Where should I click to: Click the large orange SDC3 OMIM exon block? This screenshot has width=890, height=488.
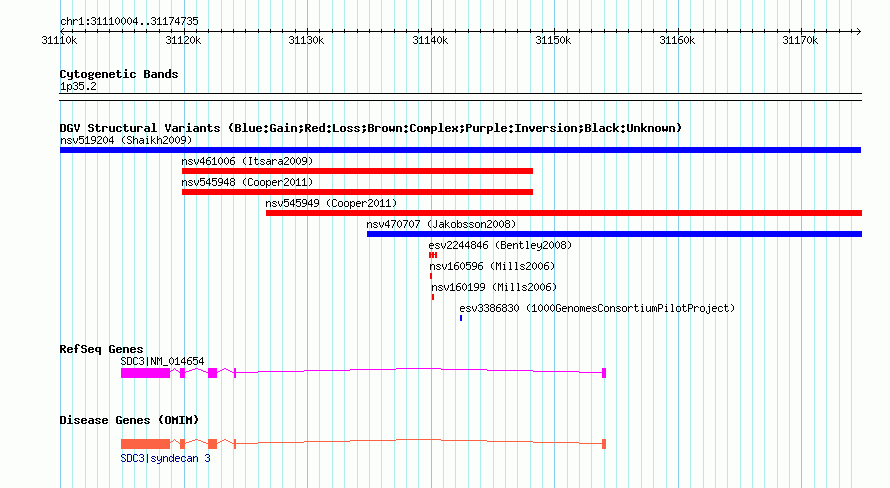pos(145,444)
